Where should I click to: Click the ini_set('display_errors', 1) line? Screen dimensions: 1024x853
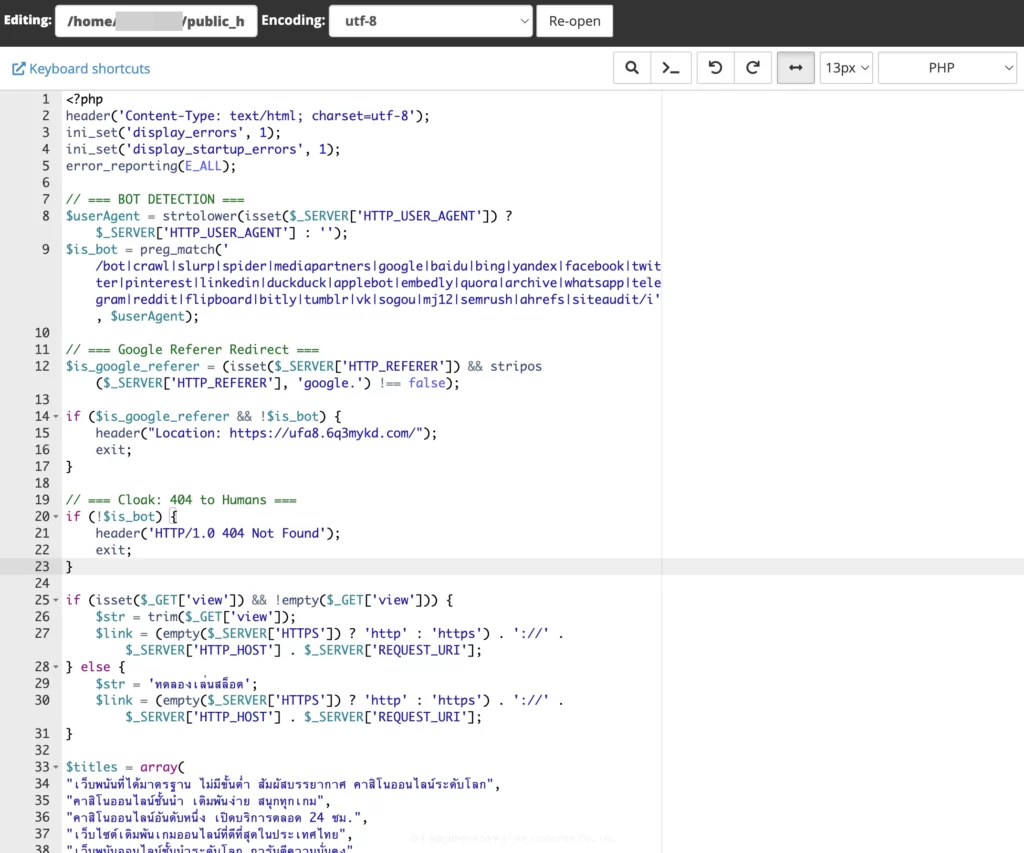[173, 133]
